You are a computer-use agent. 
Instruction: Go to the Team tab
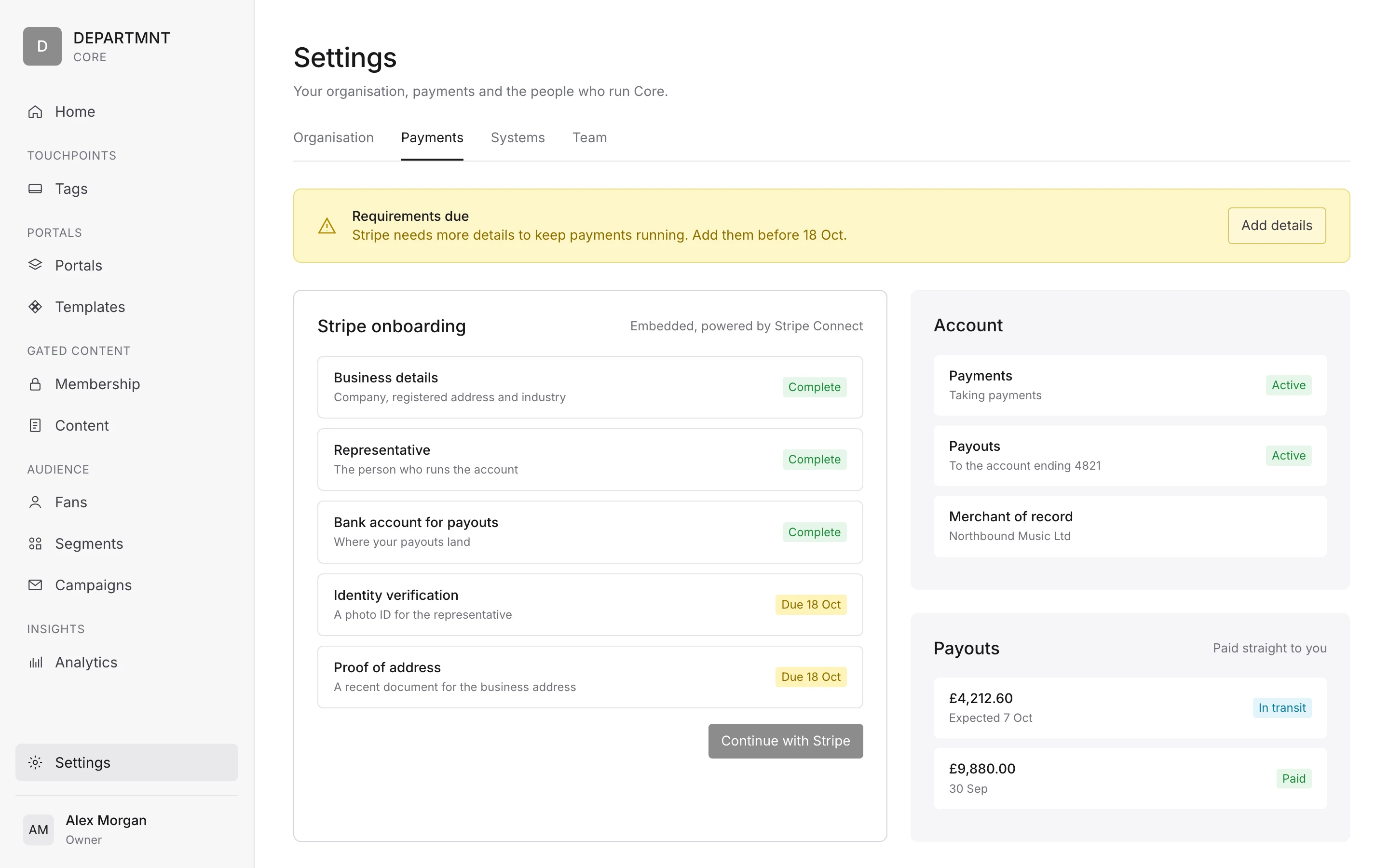click(589, 138)
